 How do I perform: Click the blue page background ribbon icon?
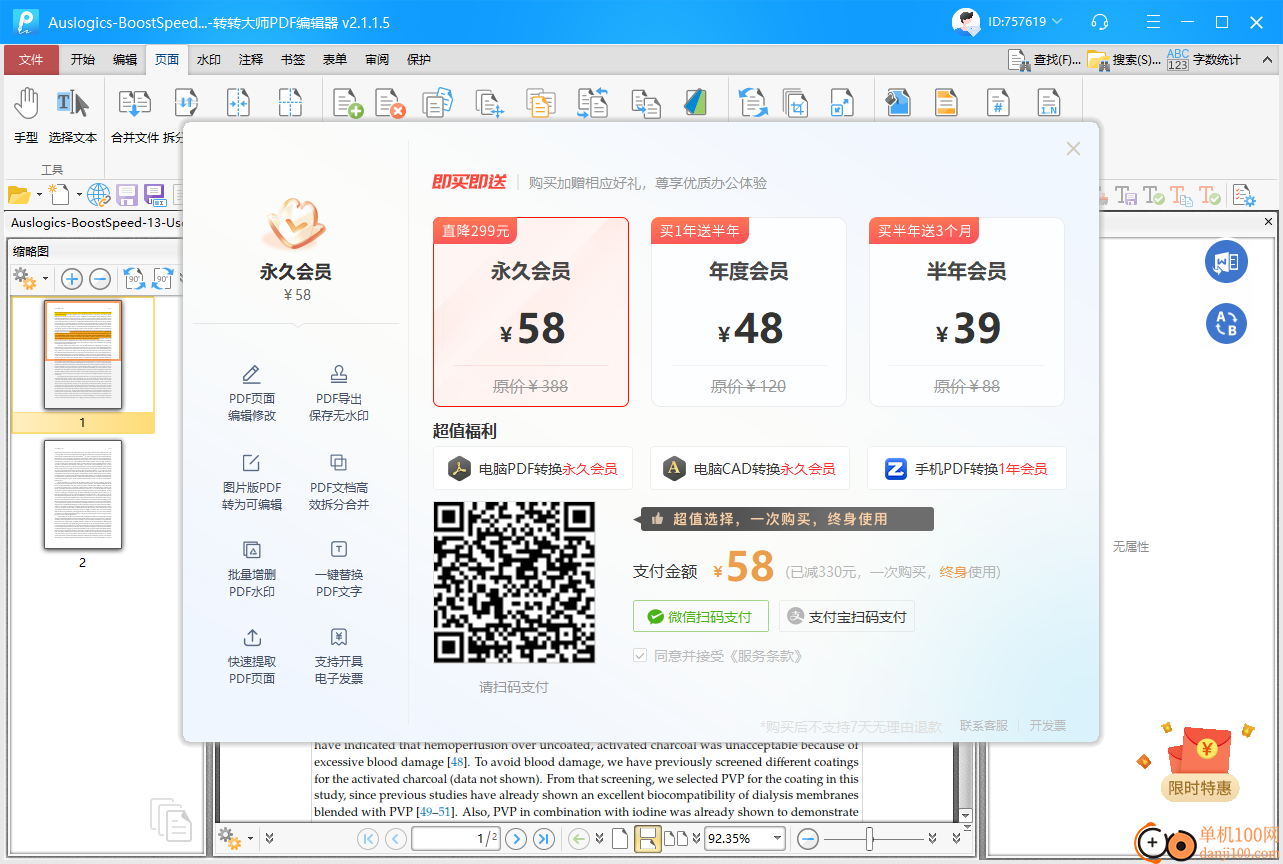click(x=897, y=103)
